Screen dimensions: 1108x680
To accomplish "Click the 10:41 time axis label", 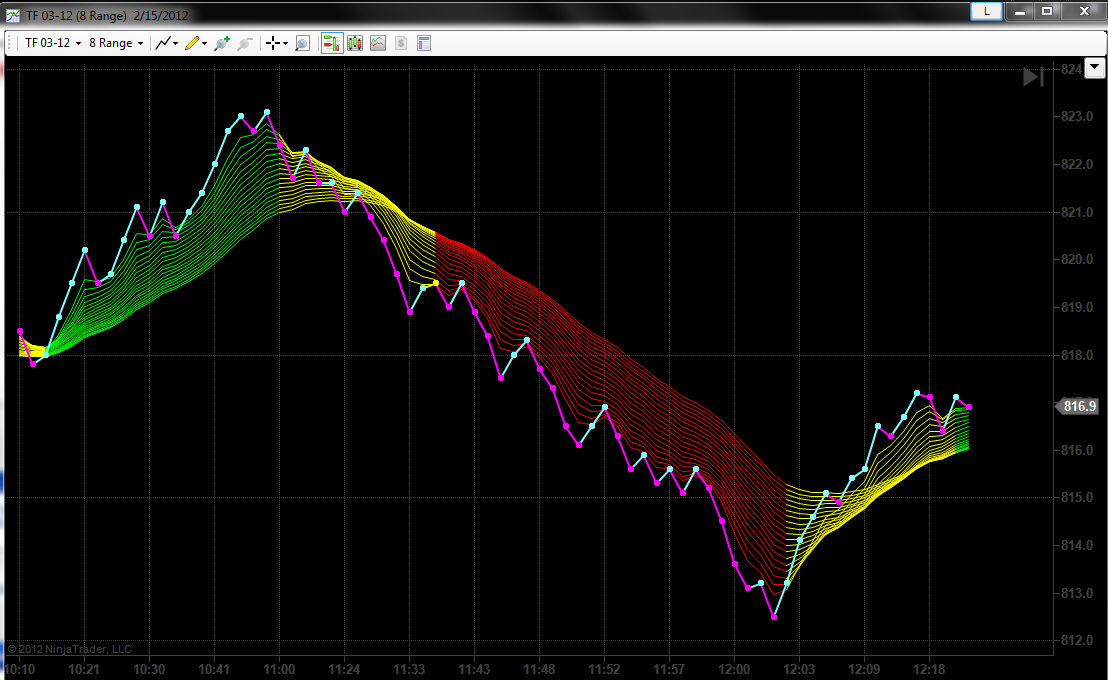I will 214,669.
